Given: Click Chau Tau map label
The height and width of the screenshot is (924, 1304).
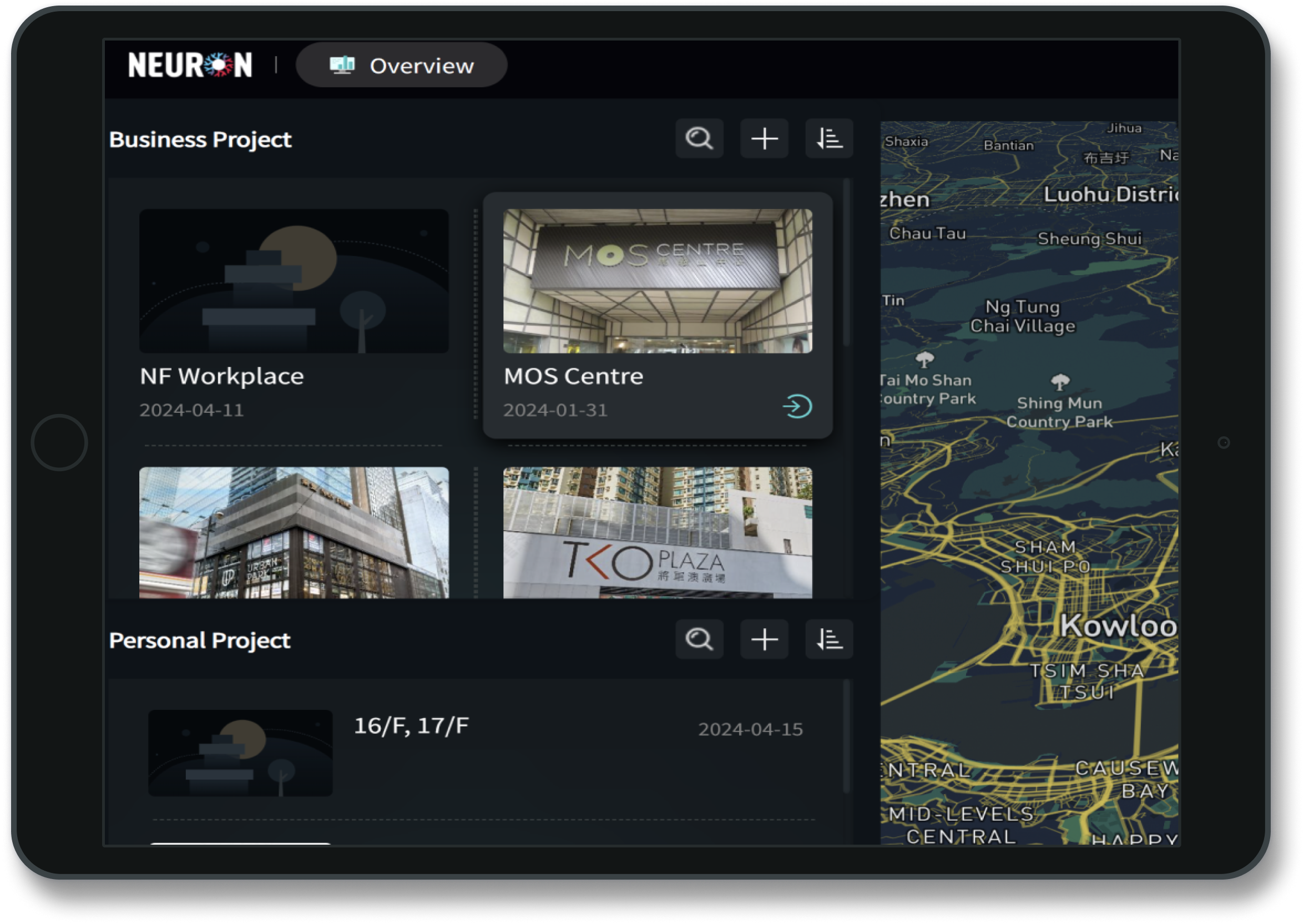Looking at the screenshot, I should click(927, 233).
